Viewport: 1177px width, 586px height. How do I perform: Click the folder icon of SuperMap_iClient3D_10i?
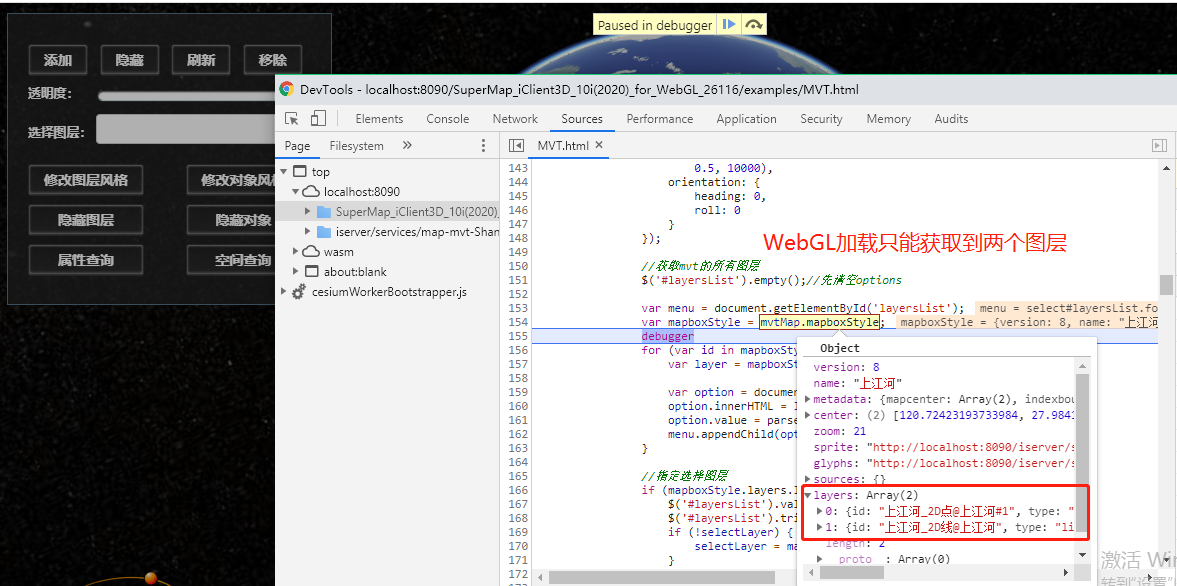pos(324,212)
